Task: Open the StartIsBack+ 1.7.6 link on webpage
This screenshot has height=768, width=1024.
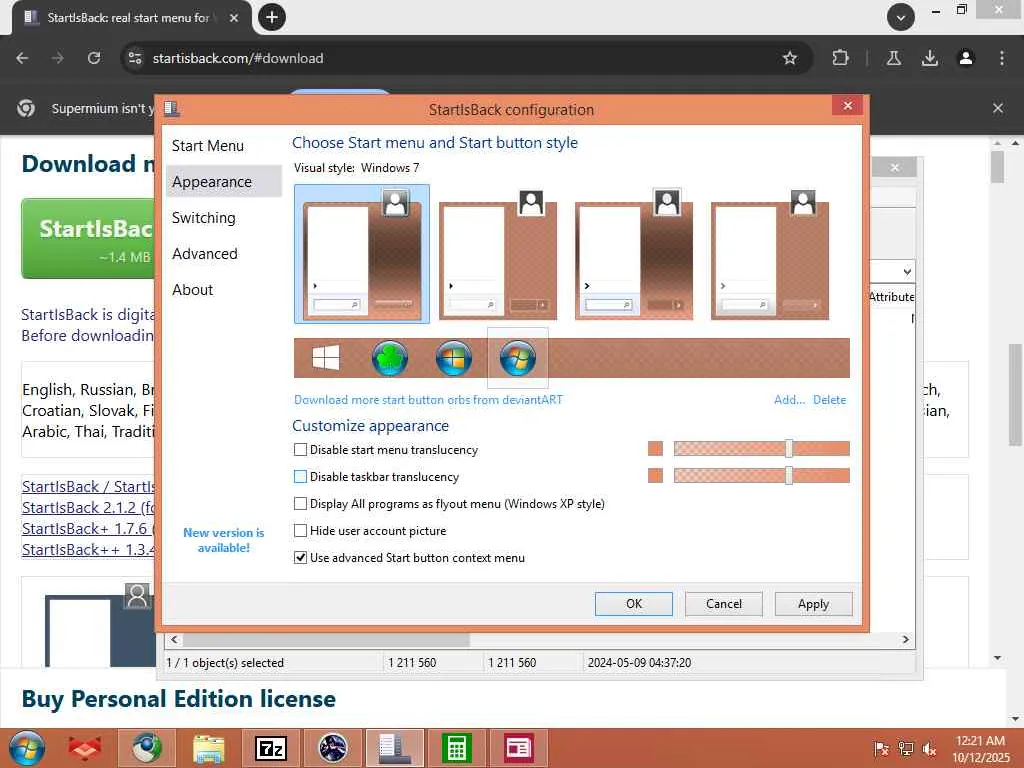Action: pyautogui.click(x=88, y=528)
